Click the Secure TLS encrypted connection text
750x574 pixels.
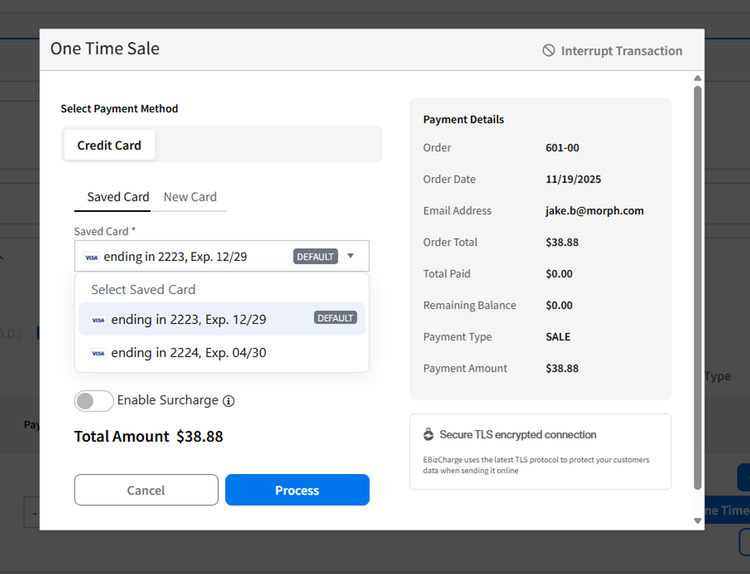click(x=518, y=434)
